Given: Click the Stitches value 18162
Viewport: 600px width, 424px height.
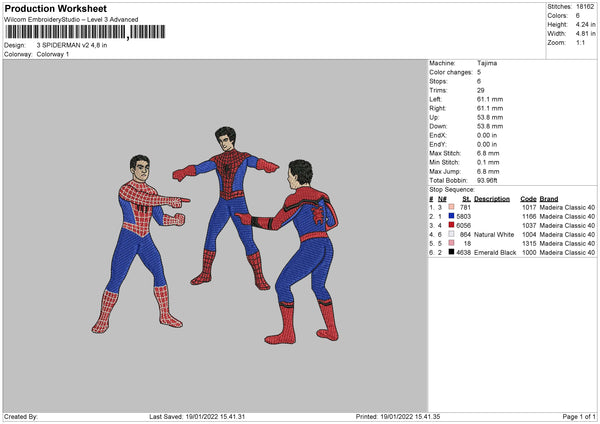Looking at the screenshot, I should tap(585, 7).
